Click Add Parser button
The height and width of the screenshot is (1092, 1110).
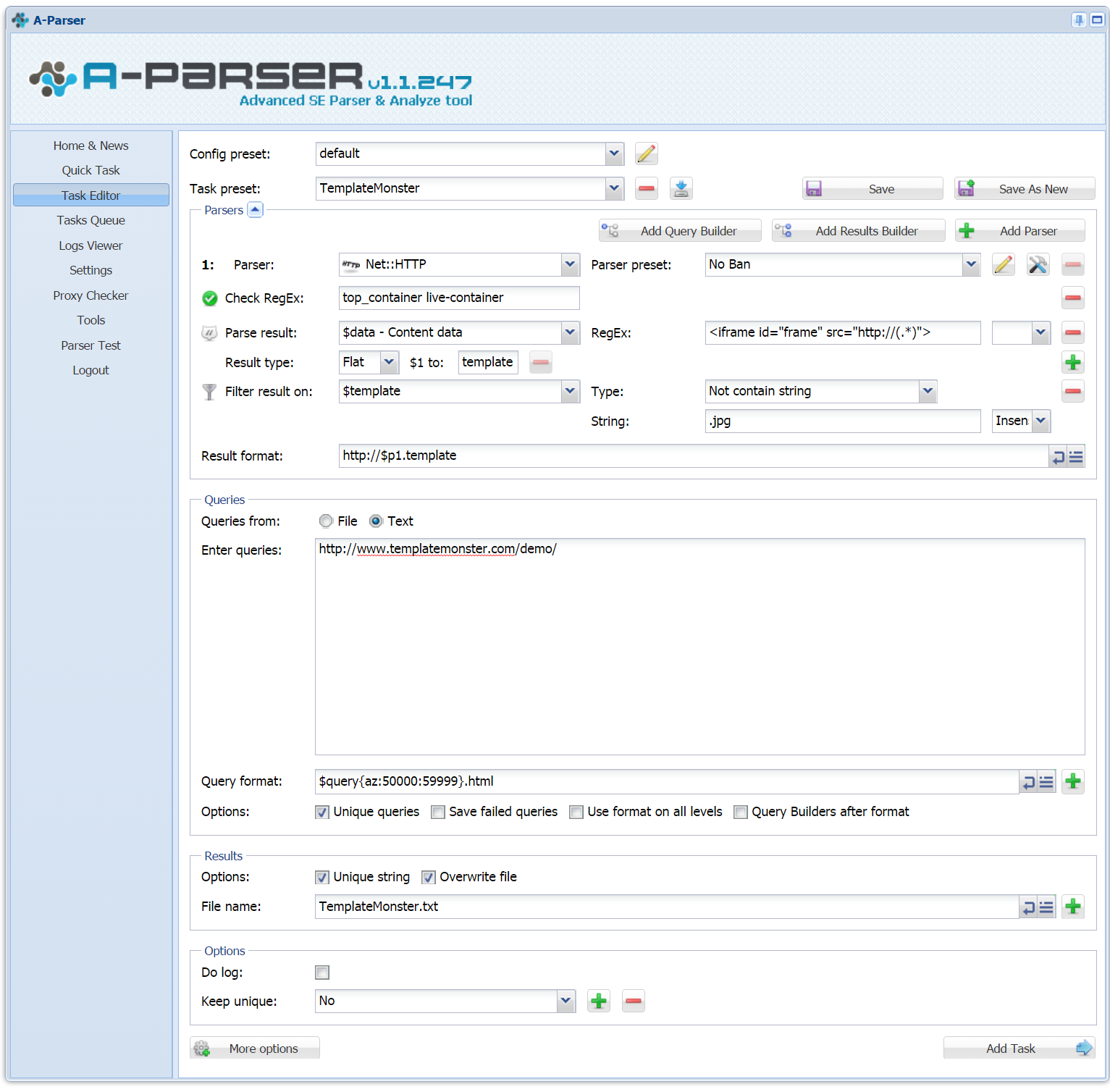[x=1019, y=231]
